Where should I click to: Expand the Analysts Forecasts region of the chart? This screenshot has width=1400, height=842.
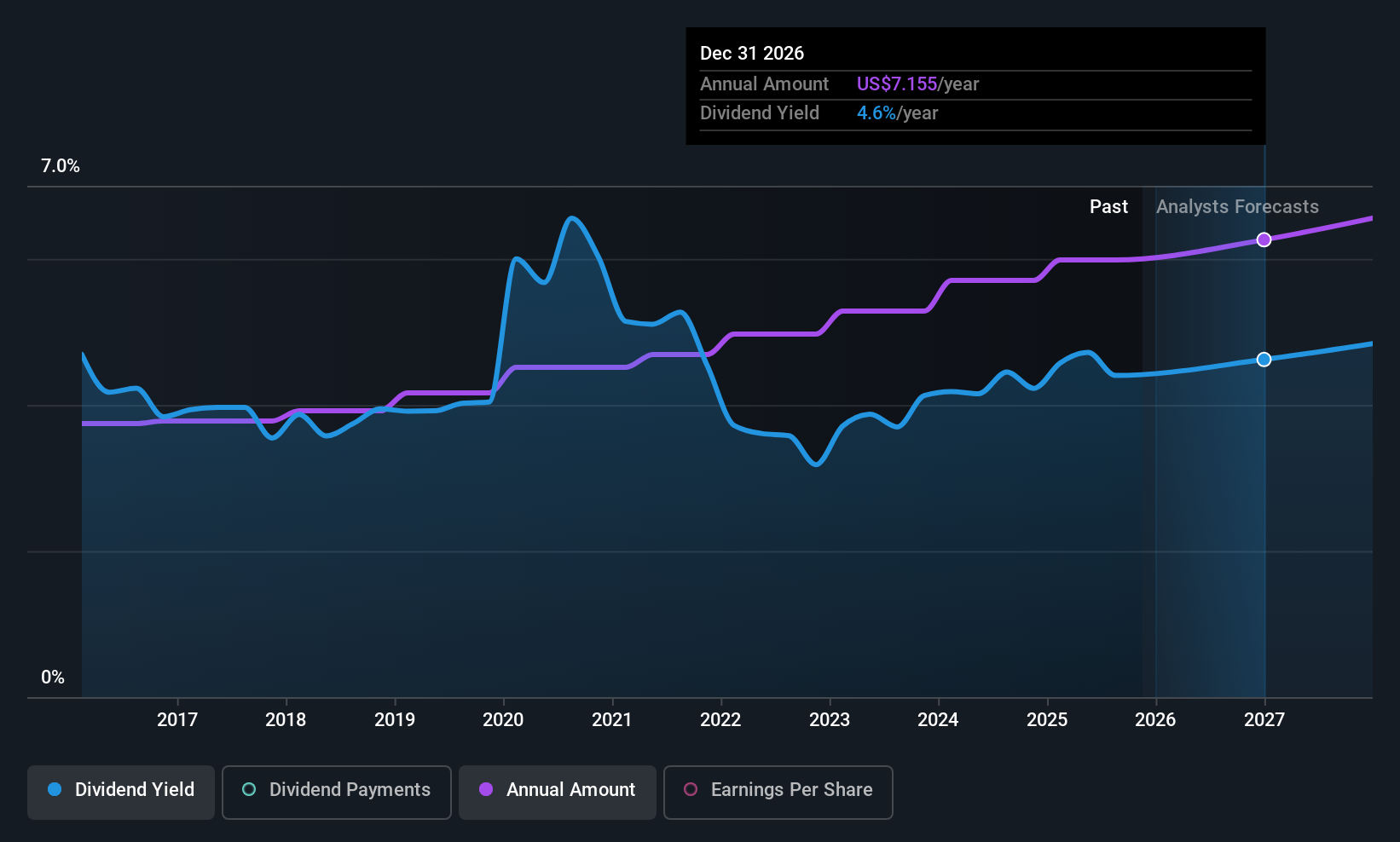1237,206
